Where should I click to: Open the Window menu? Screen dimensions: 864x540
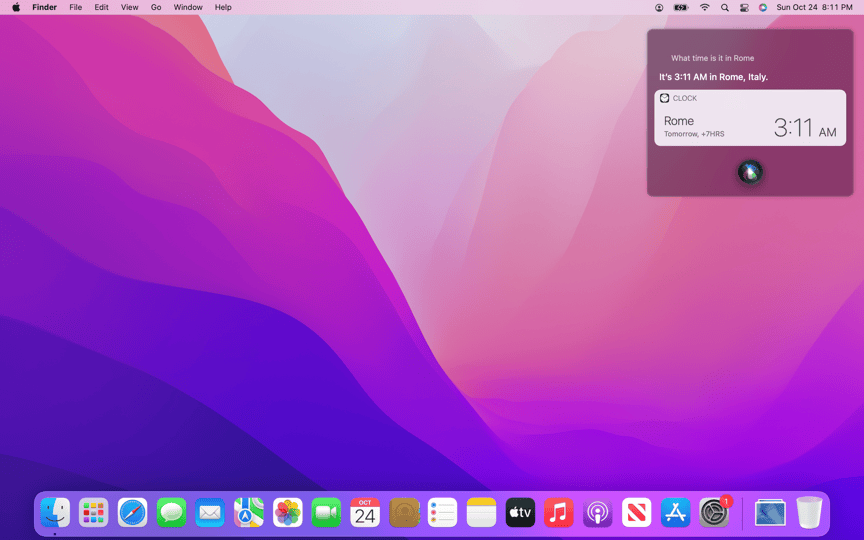pos(188,7)
